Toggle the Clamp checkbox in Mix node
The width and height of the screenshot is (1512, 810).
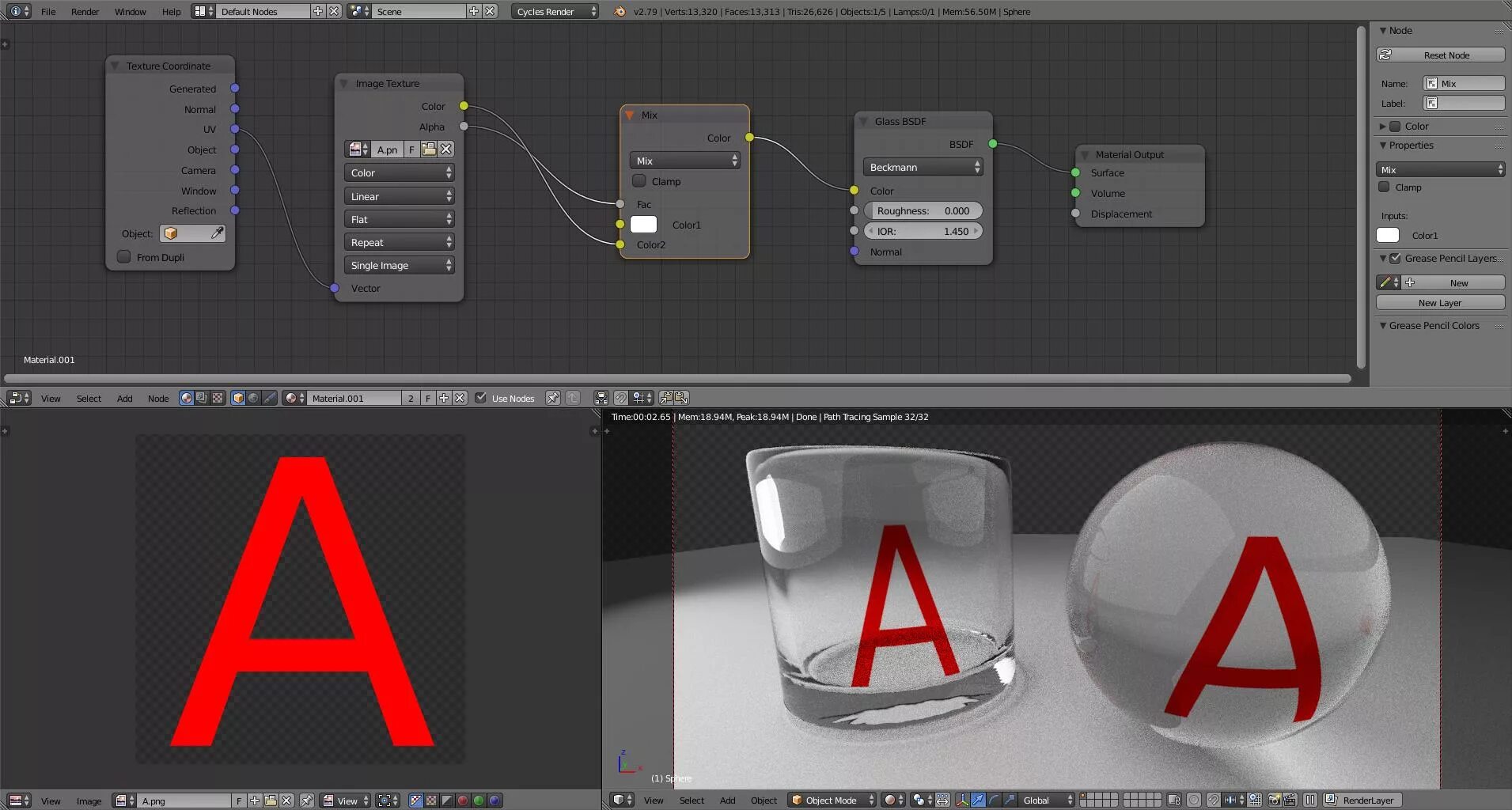click(639, 181)
